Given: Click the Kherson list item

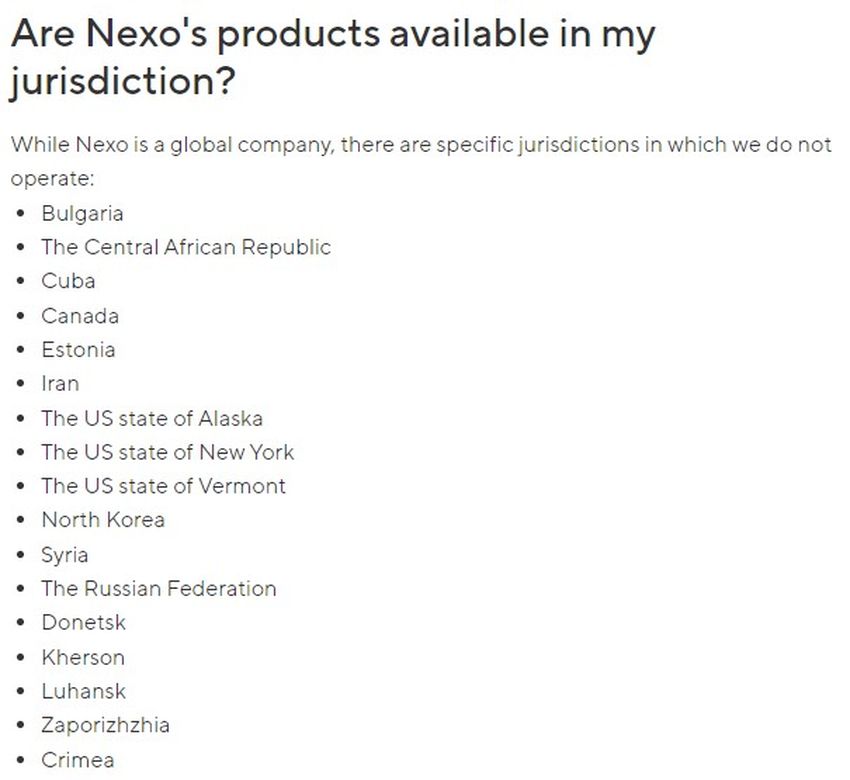Looking at the screenshot, I should coord(83,657).
